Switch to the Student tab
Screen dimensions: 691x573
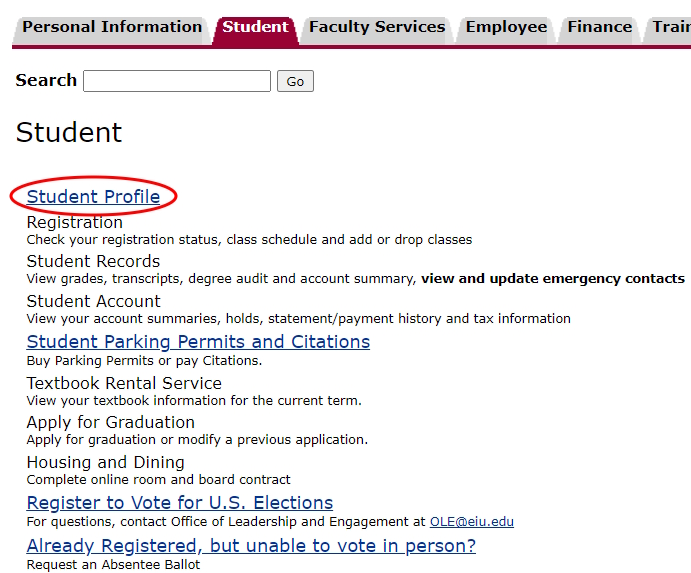click(x=255, y=28)
